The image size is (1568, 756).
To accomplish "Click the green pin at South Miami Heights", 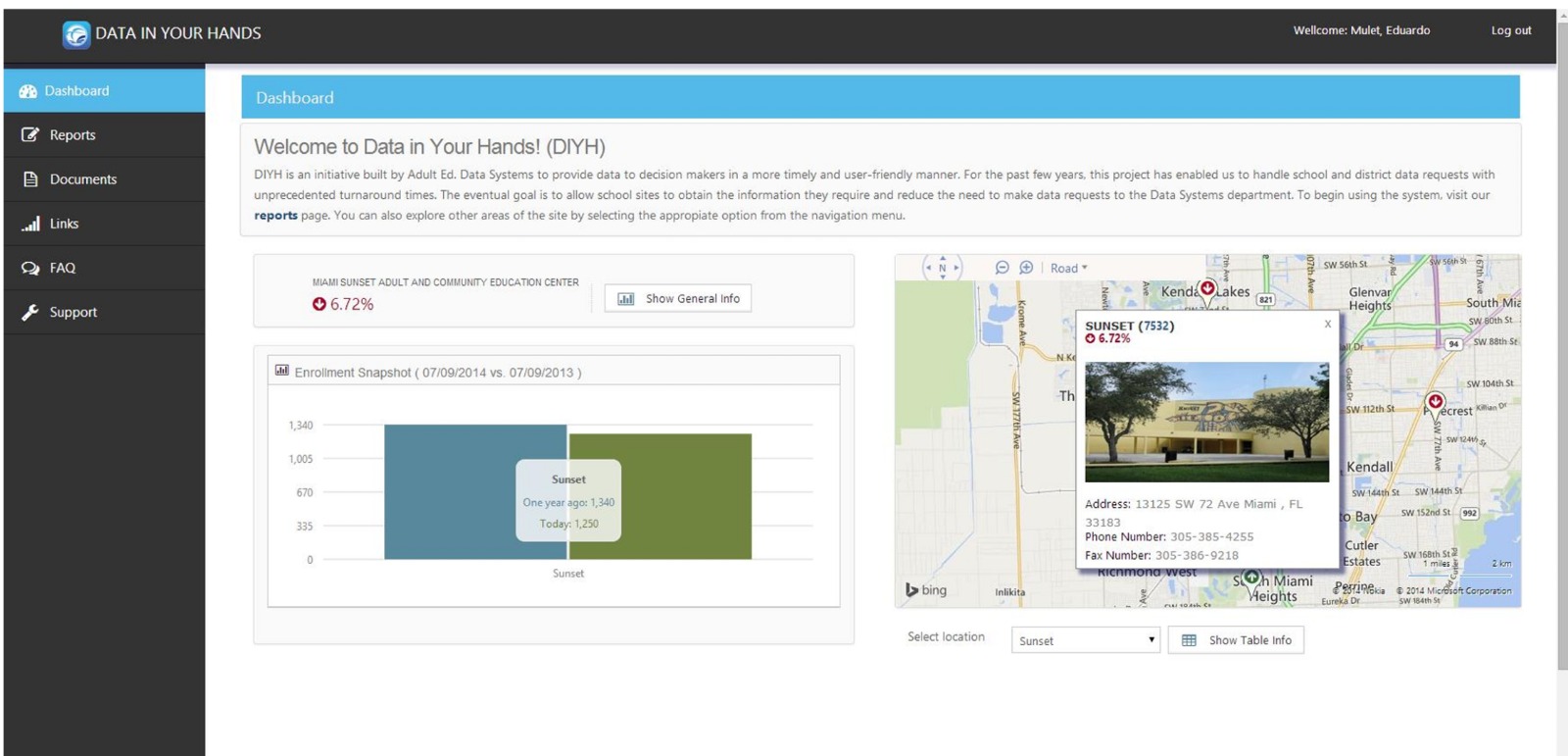I will pyautogui.click(x=1251, y=579).
